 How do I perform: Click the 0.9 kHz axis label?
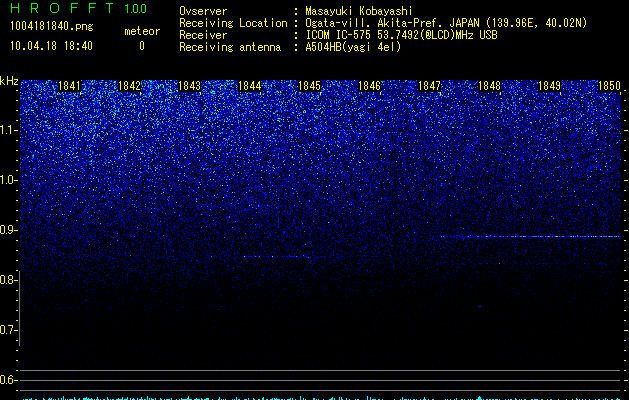(8, 230)
